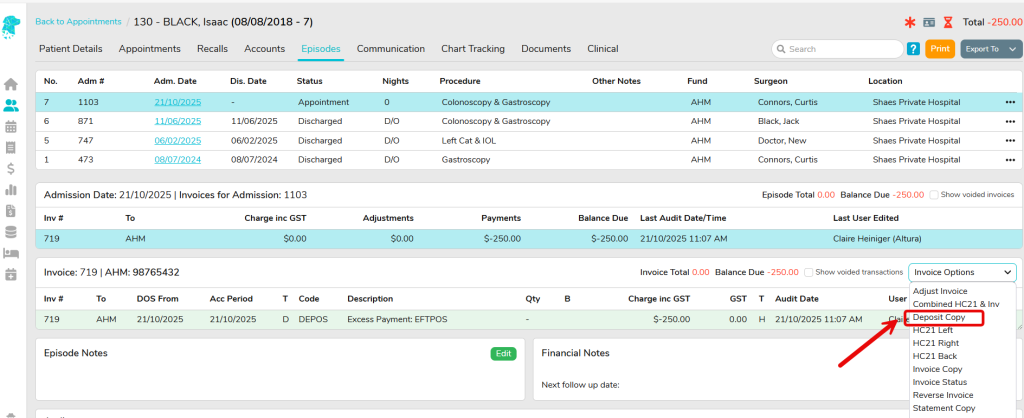Click the Patients icon in the sidebar
This screenshot has width=1024, height=418.
coord(11,105)
